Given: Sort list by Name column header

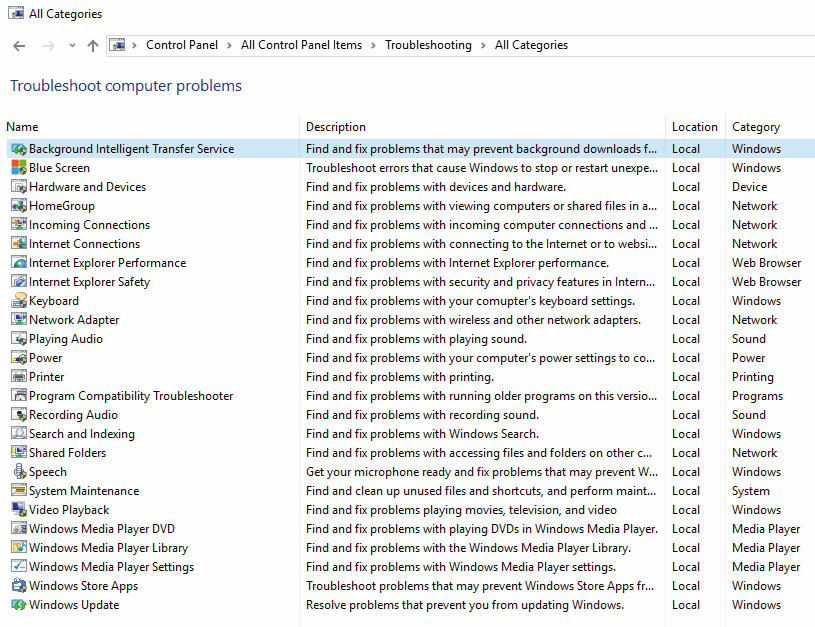Looking at the screenshot, I should point(22,127).
